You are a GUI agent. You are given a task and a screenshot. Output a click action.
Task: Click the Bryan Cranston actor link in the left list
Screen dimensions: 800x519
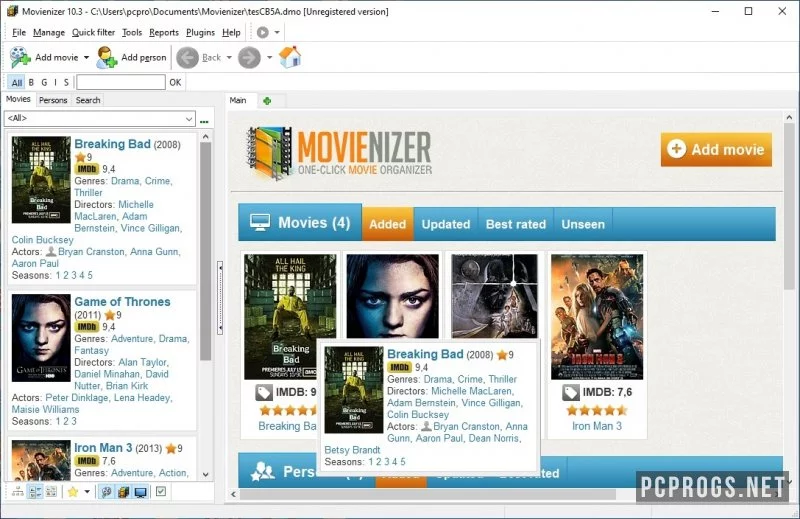pos(91,252)
